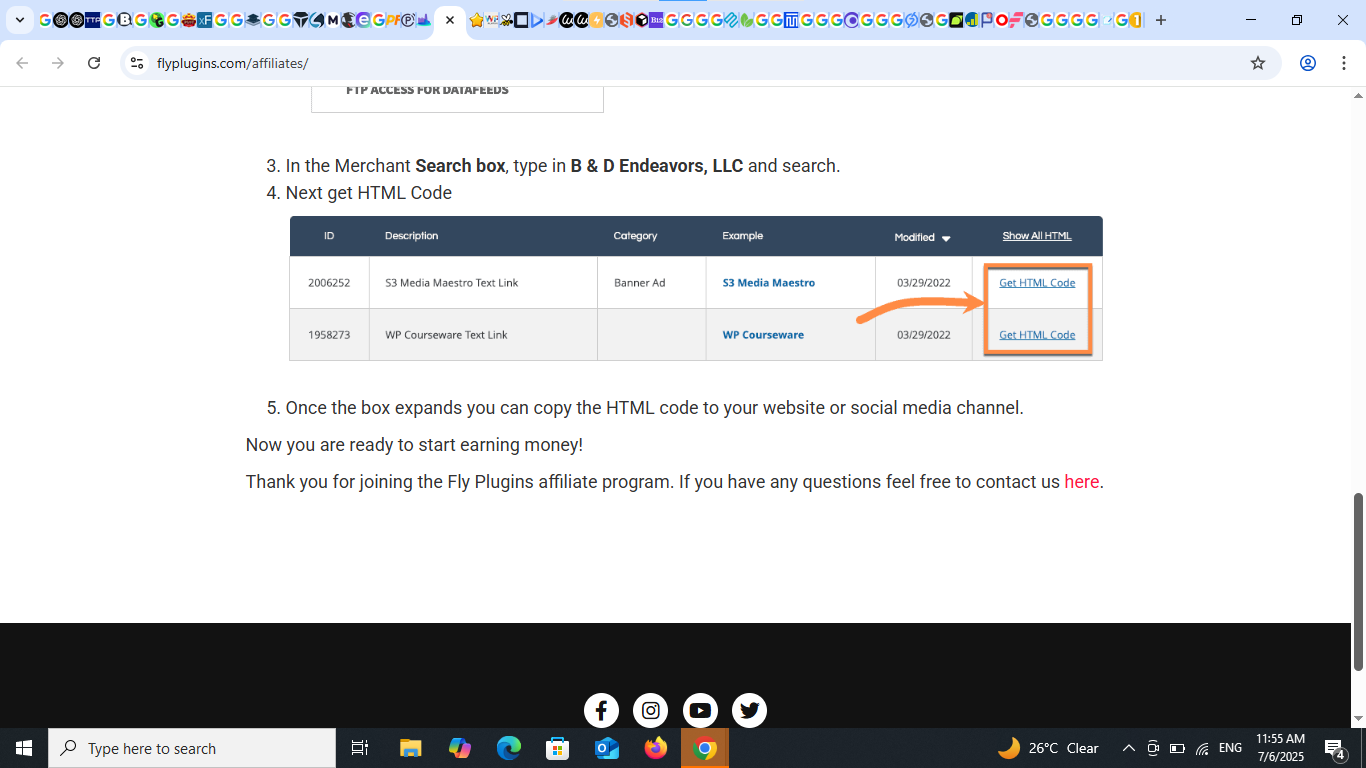Image resolution: width=1366 pixels, height=768 pixels.
Task: Open the YouTube social icon in footer
Action: click(700, 710)
